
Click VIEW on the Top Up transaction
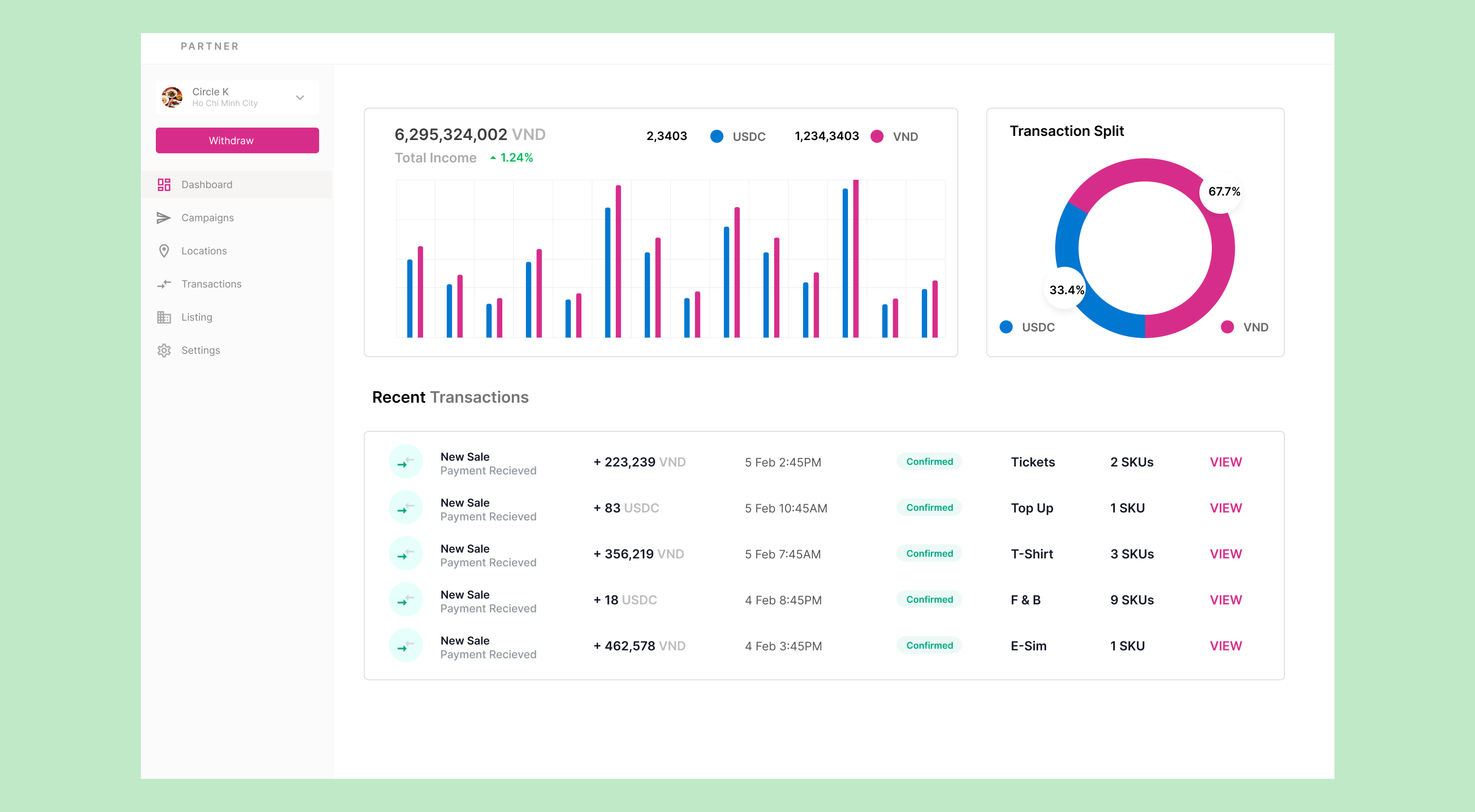1226,508
